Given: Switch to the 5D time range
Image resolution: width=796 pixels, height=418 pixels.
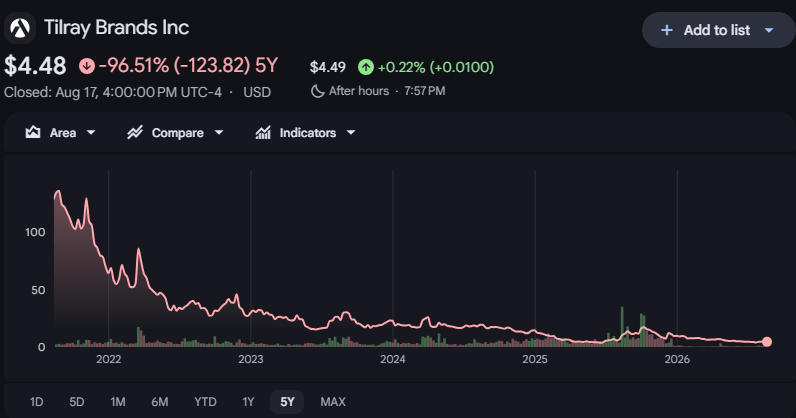Looking at the screenshot, I should click(77, 402).
